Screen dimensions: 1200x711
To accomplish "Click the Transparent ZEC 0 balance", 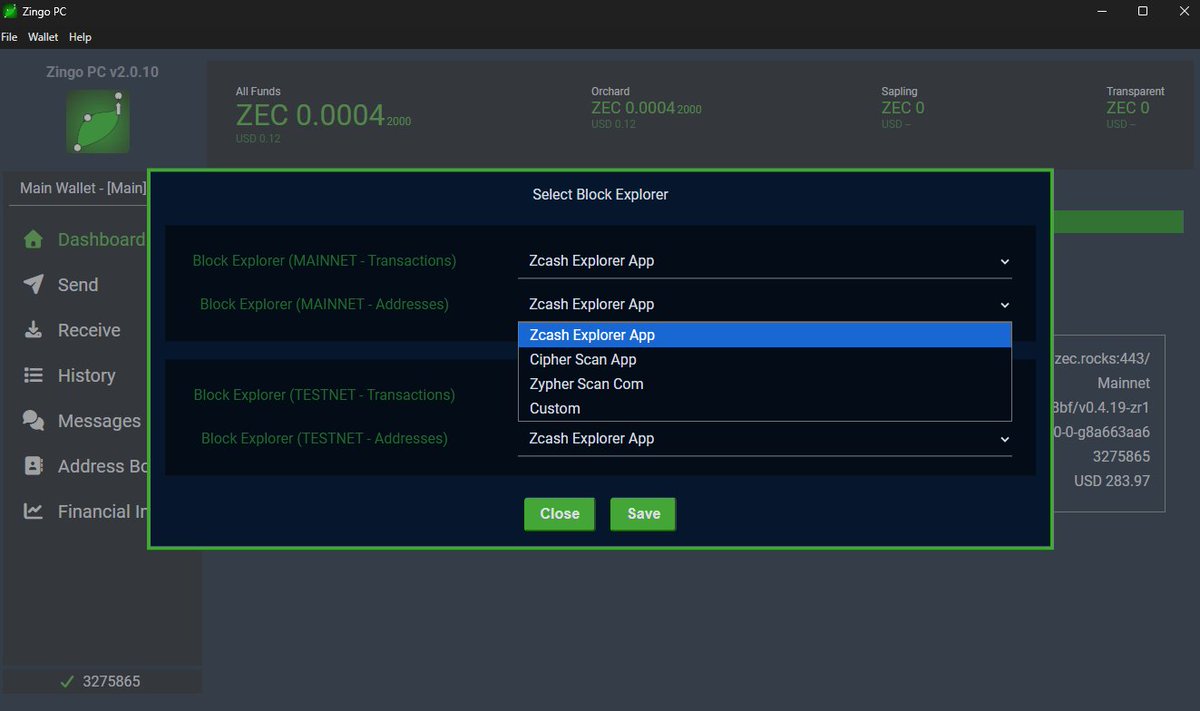I will click(1127, 108).
